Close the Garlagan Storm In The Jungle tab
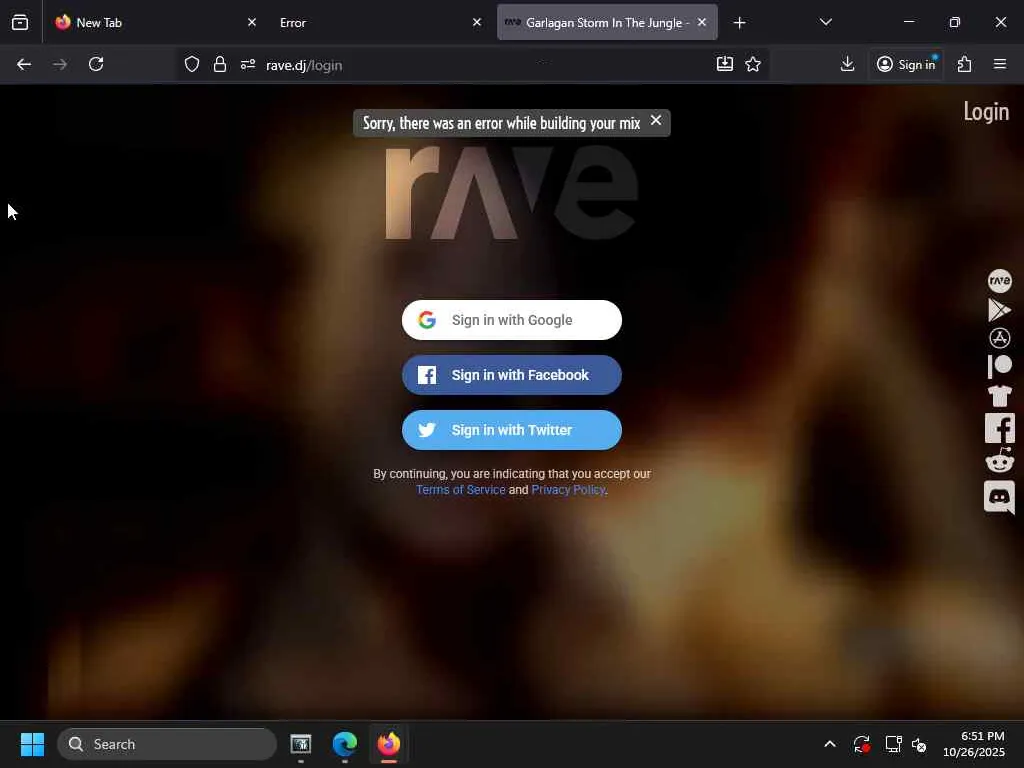This screenshot has height=768, width=1024. 702,22
